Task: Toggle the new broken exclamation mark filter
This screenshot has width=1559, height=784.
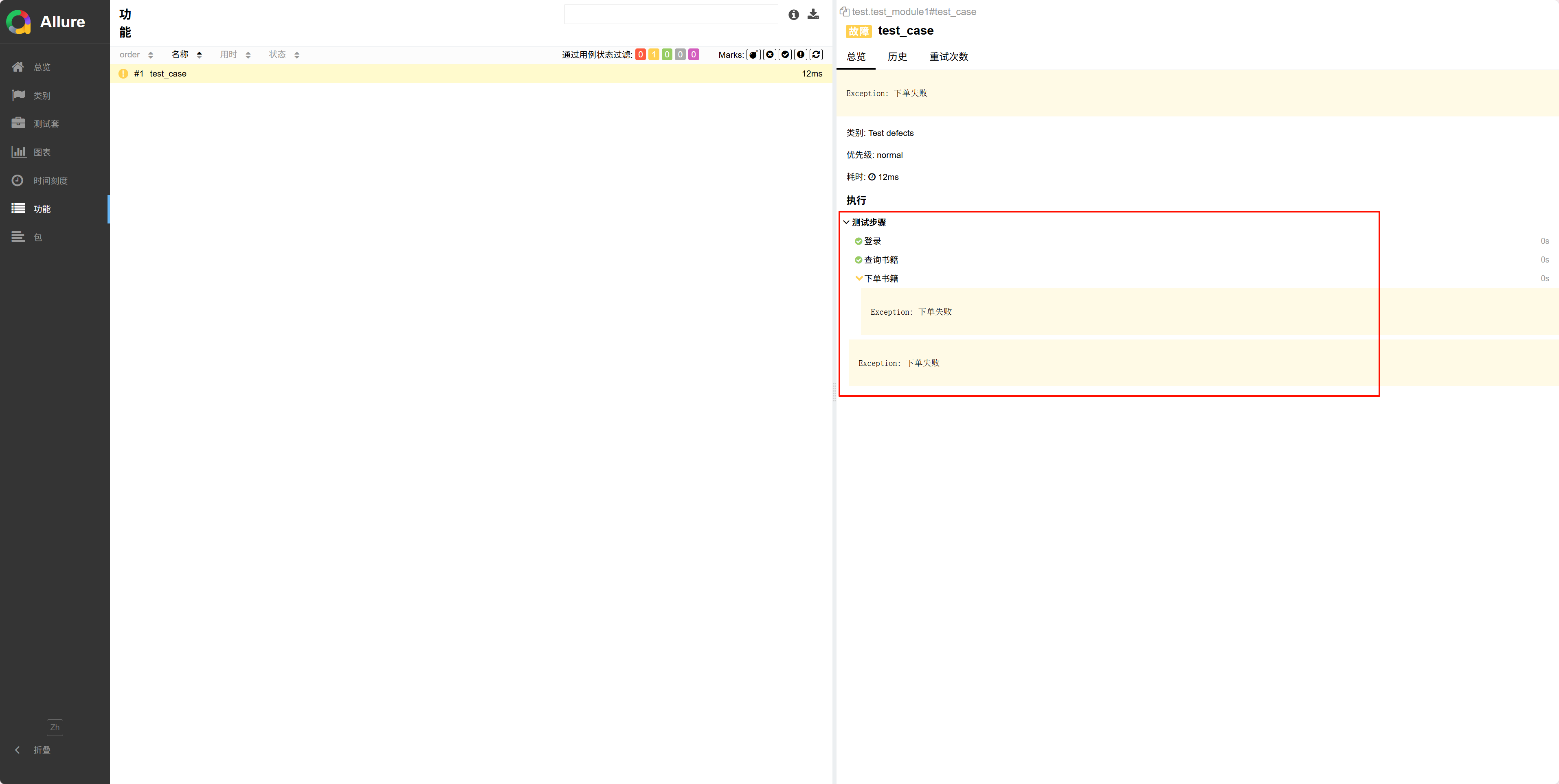Action: click(801, 55)
